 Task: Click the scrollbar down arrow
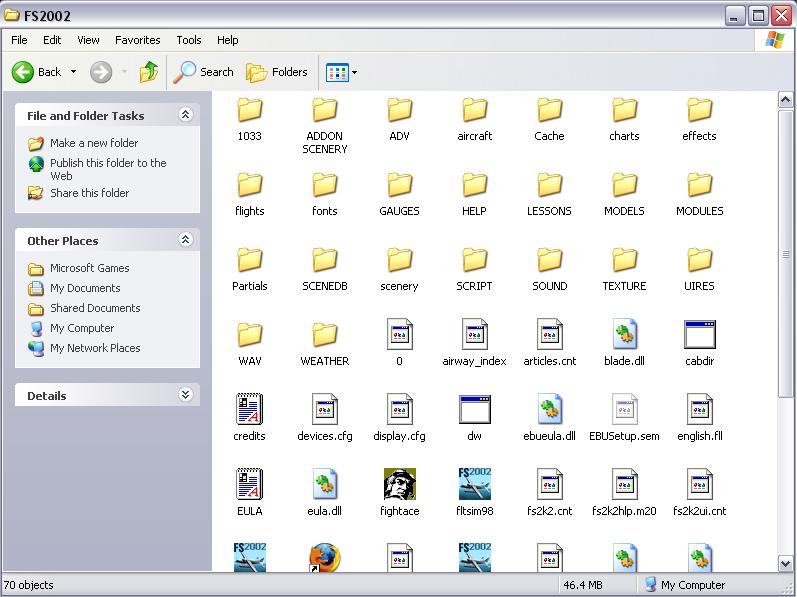tap(785, 563)
